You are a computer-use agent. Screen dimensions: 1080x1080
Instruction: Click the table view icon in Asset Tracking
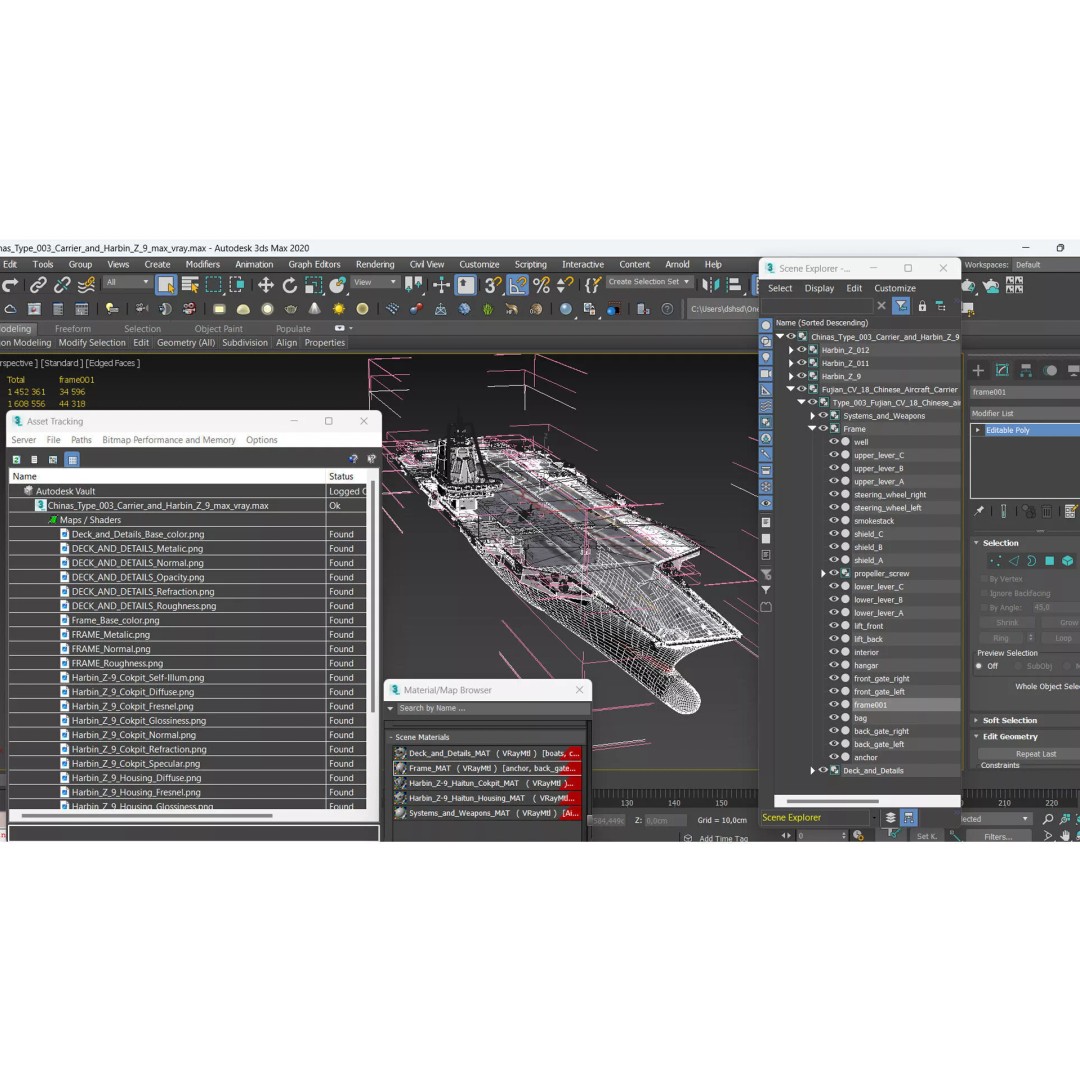72,459
